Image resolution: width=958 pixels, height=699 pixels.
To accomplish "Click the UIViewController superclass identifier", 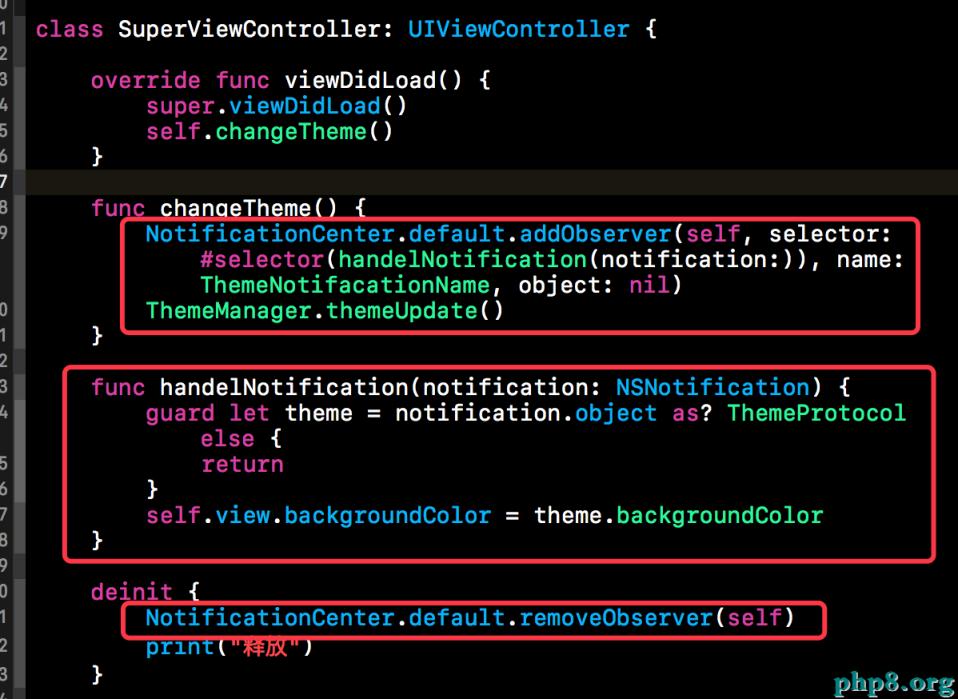I will click(x=519, y=29).
